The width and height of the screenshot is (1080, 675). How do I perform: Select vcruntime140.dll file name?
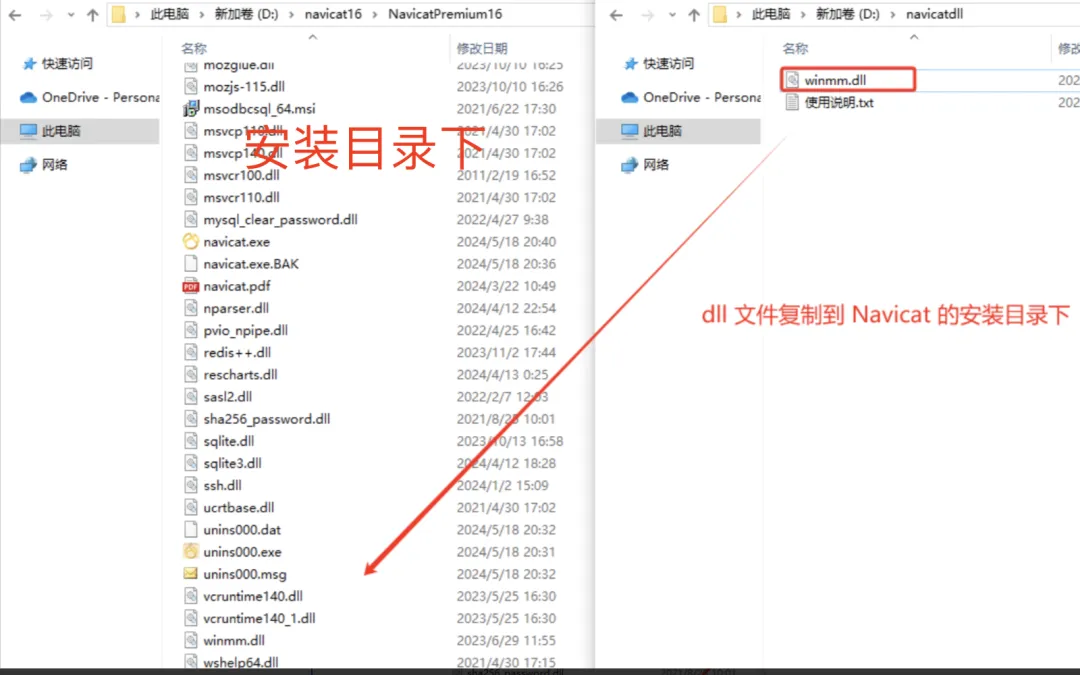pos(253,596)
